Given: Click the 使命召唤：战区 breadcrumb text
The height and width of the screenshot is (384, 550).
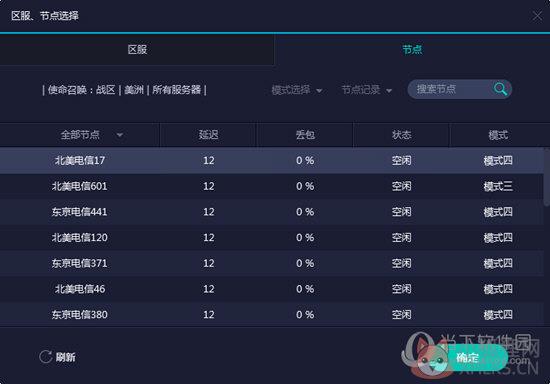Looking at the screenshot, I should tap(81, 90).
